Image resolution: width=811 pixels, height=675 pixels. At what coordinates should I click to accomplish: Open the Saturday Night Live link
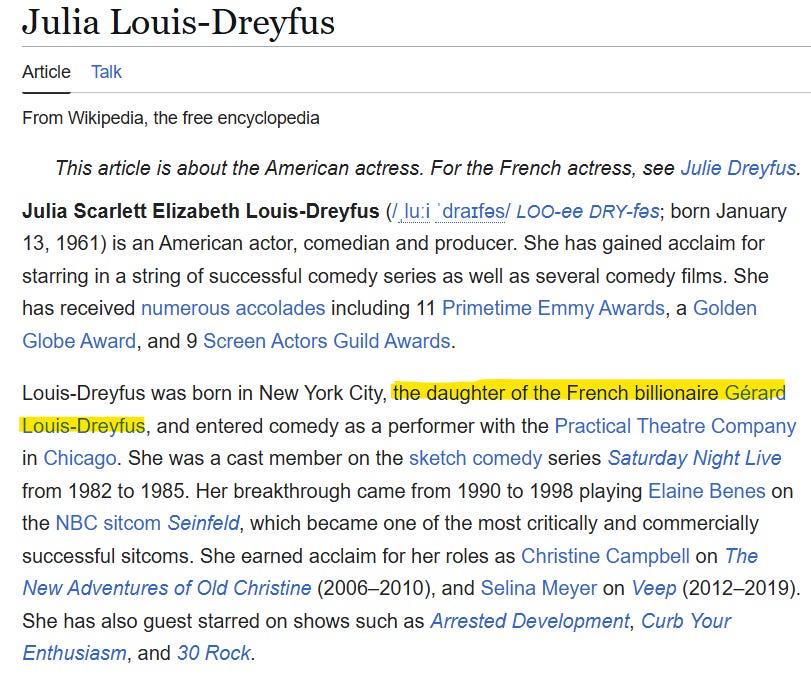pyautogui.click(x=694, y=458)
